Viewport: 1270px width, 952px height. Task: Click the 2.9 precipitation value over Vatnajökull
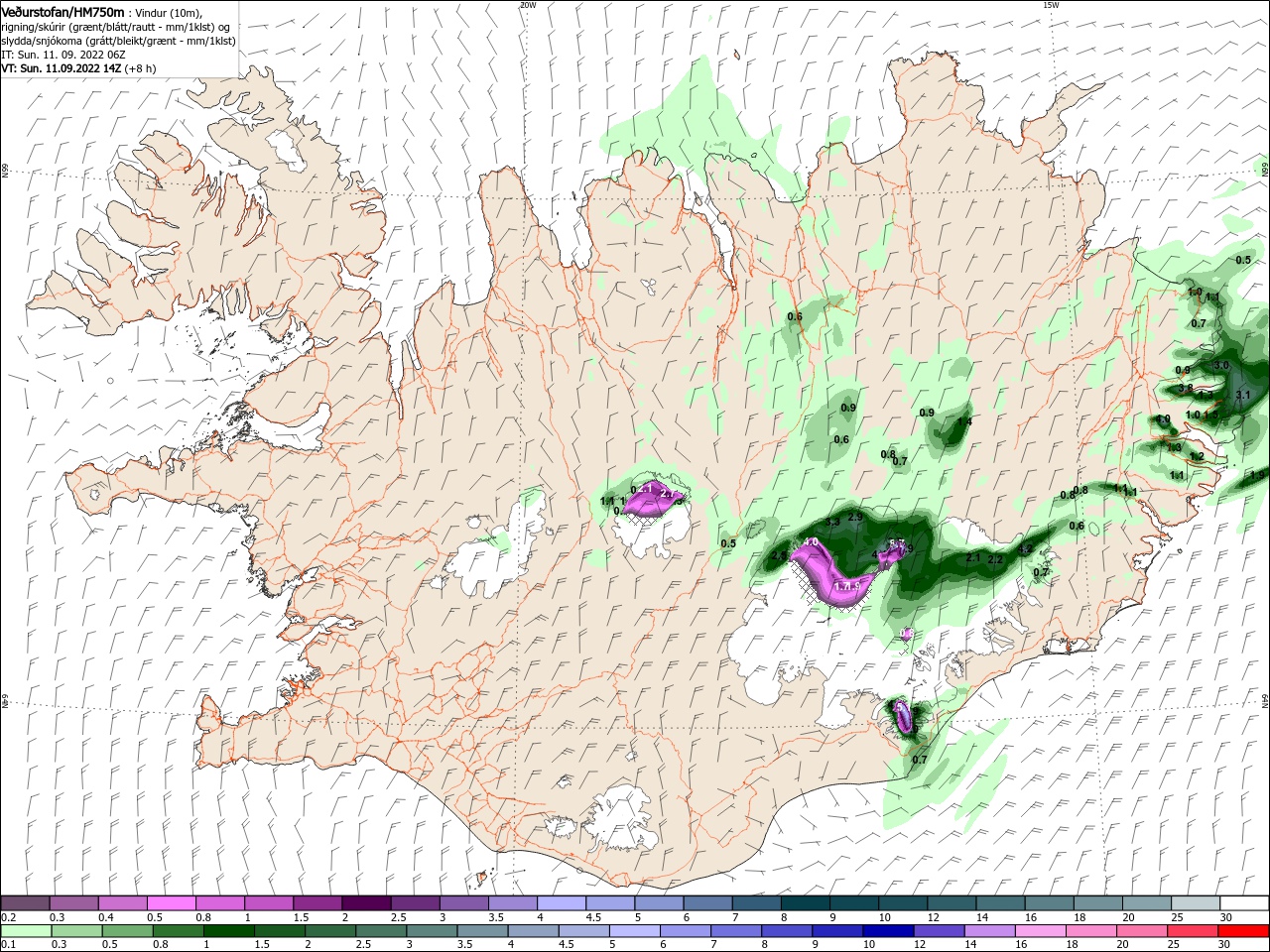tap(855, 518)
